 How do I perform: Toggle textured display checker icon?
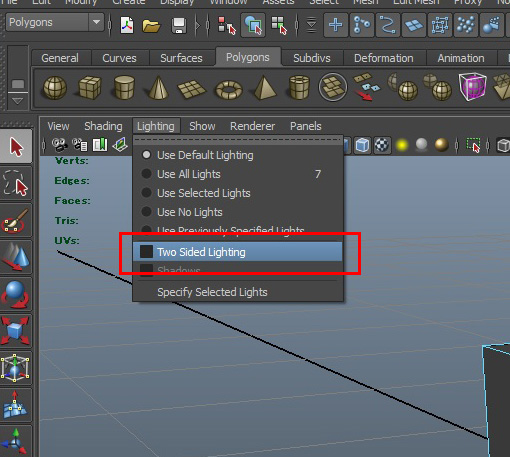pyautogui.click(x=382, y=145)
